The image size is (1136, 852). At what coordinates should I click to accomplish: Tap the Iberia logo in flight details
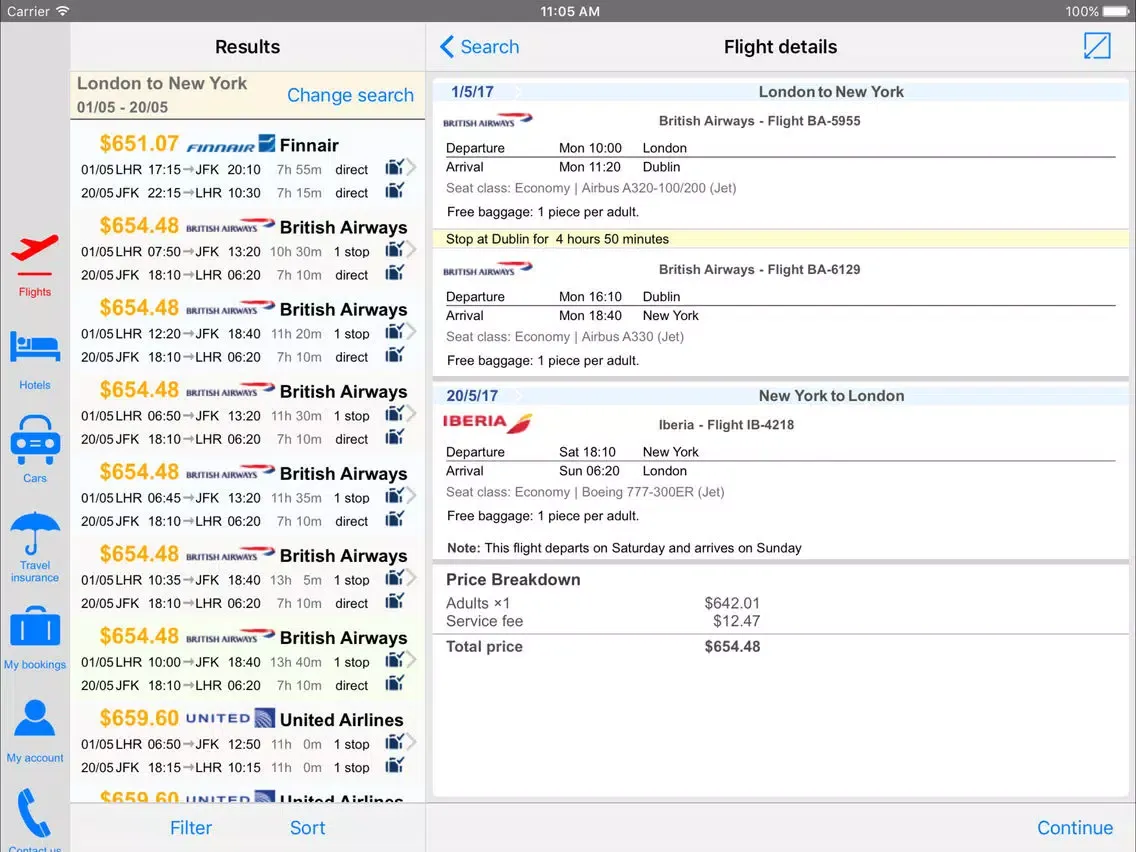point(487,422)
